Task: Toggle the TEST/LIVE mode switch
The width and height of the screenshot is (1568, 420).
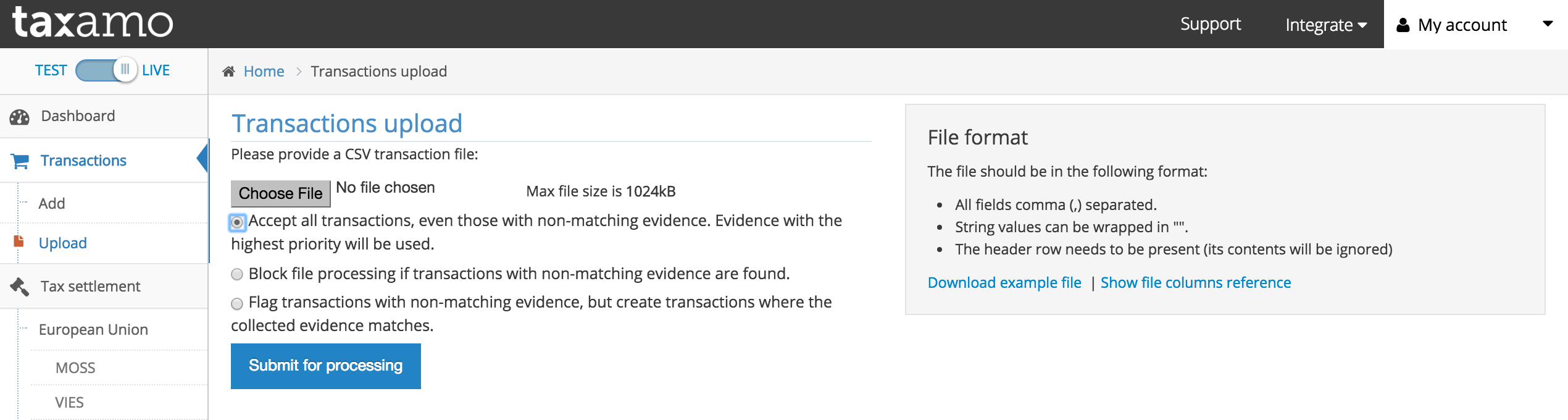Action: tap(106, 70)
